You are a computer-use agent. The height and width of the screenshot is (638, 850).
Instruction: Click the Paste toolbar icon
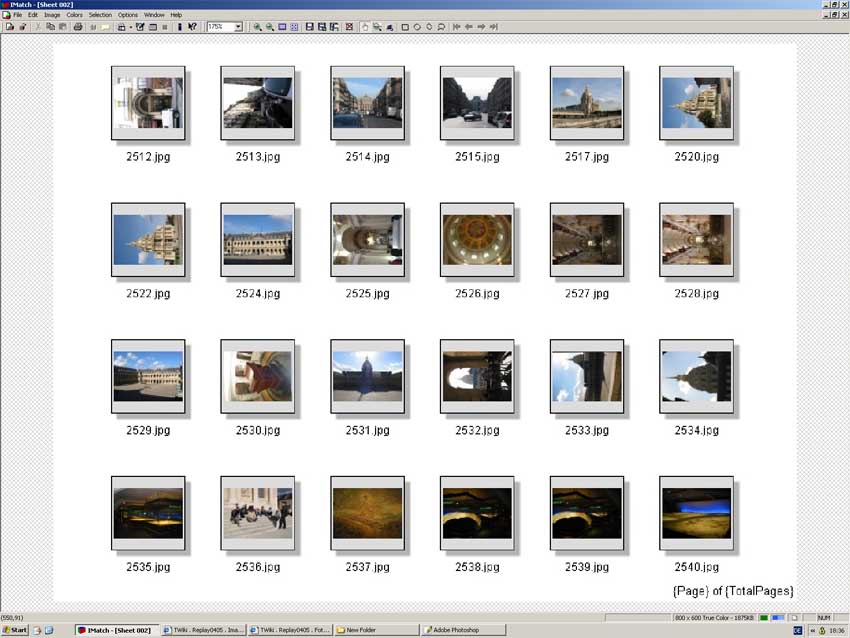point(63,27)
